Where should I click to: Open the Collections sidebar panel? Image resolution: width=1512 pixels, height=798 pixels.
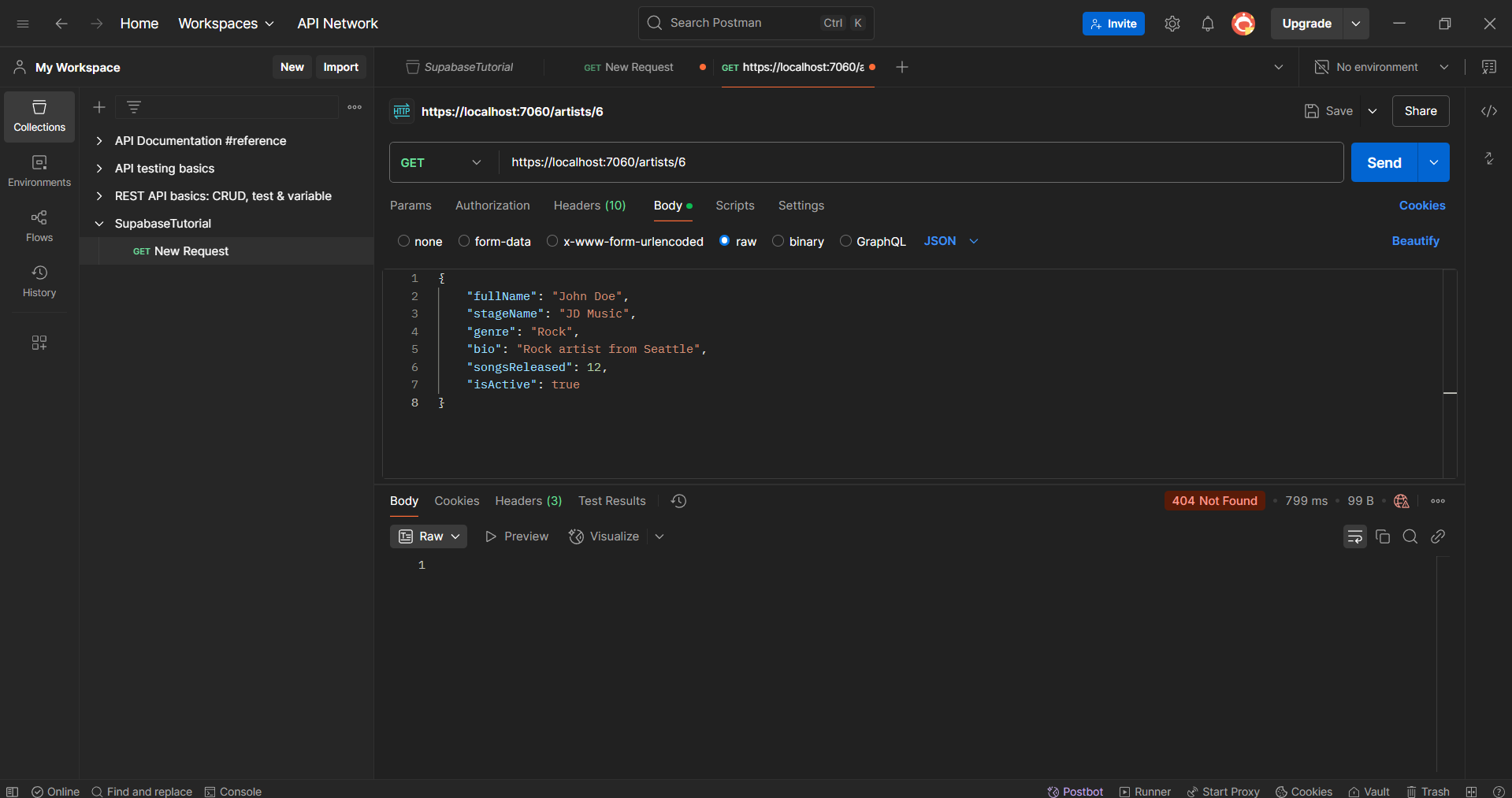coord(39,117)
